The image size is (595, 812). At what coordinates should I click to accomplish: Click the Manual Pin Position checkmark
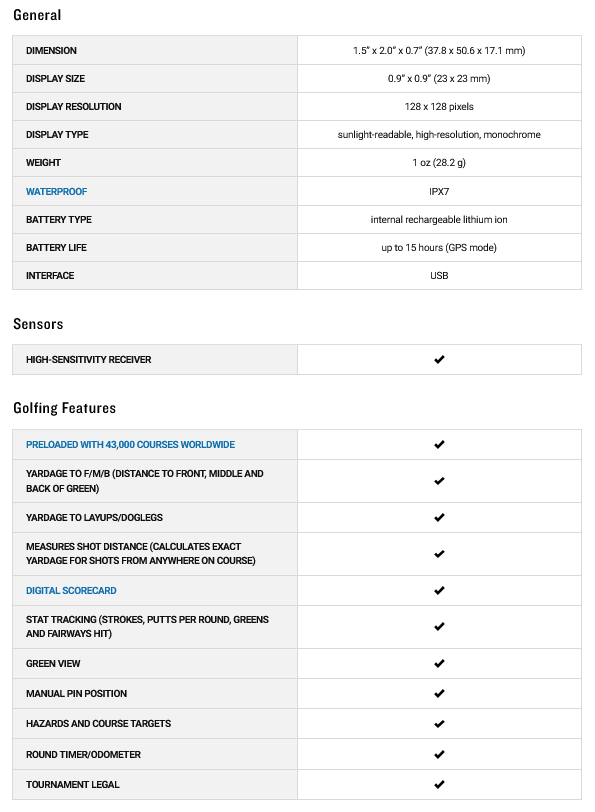[x=439, y=693]
